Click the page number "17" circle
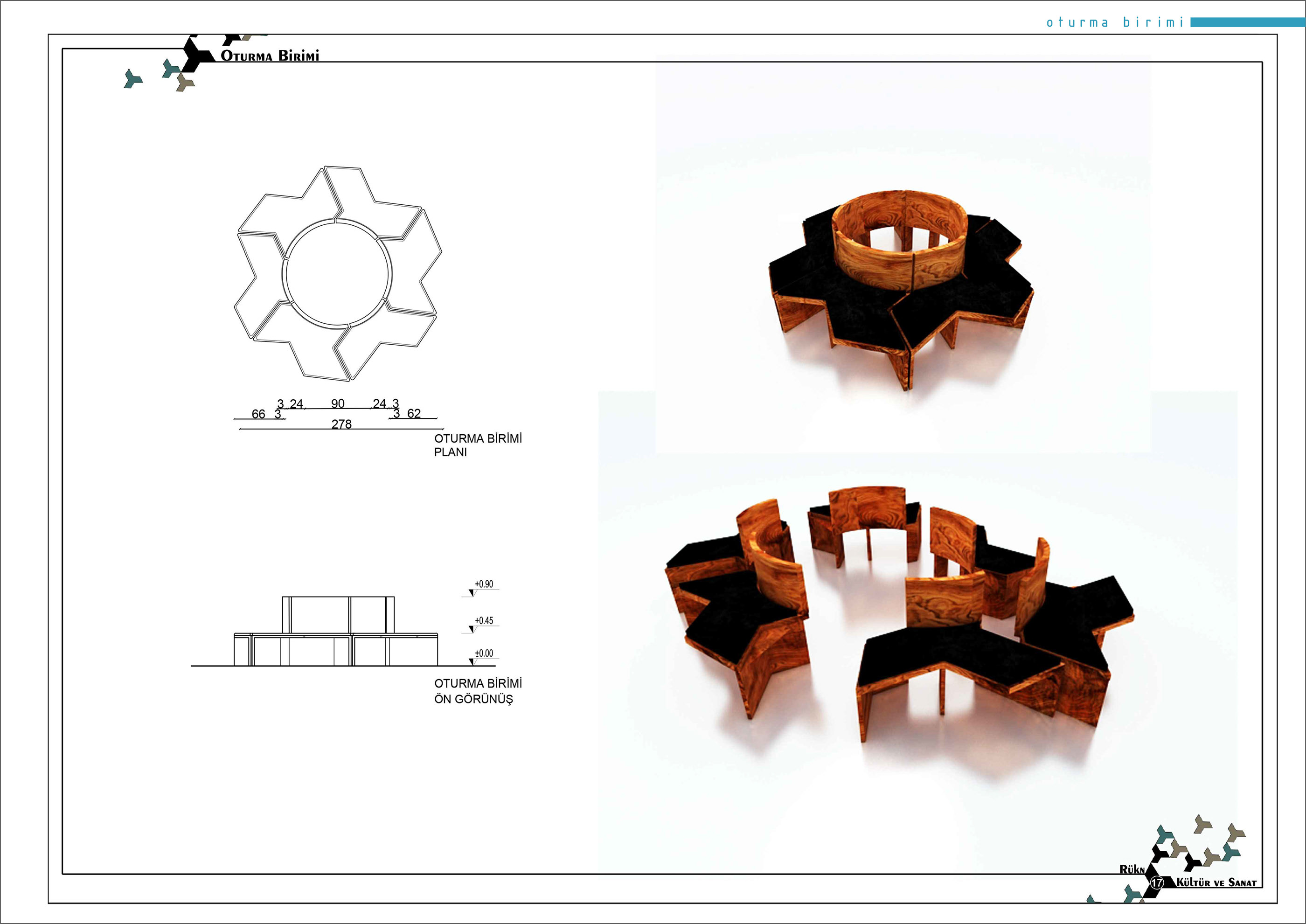Screen dimensions: 1306x924 (x=1156, y=882)
